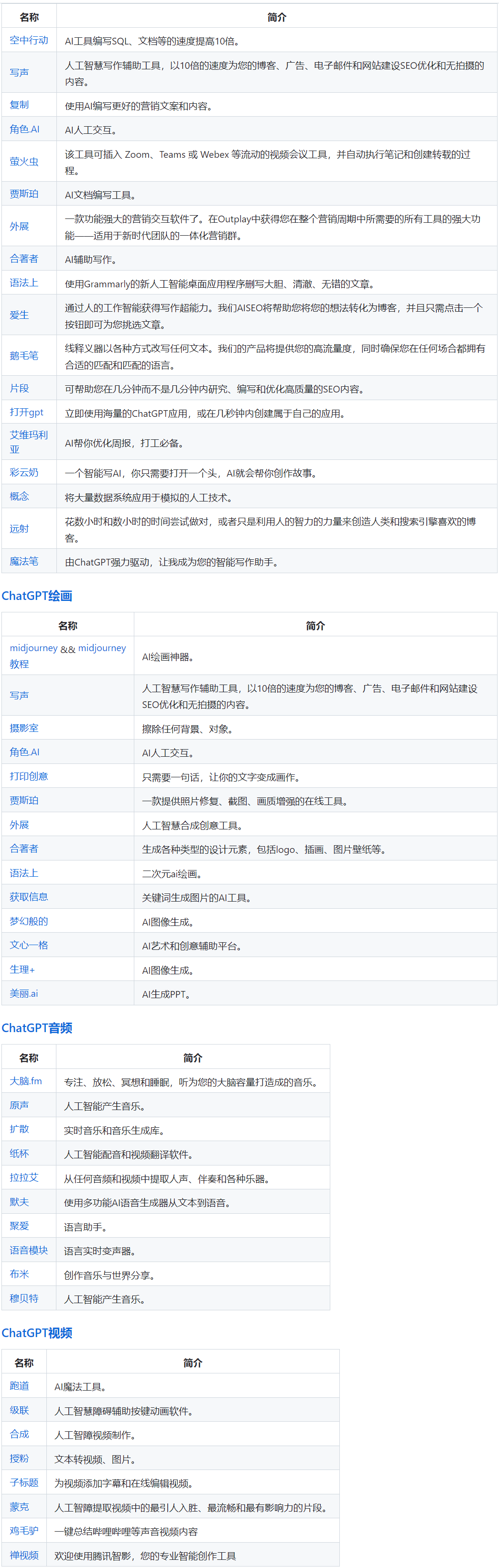Viewport: 499px width, 1568px height.
Task: Open the 合成 video link
Action: pyautogui.click(x=19, y=1434)
